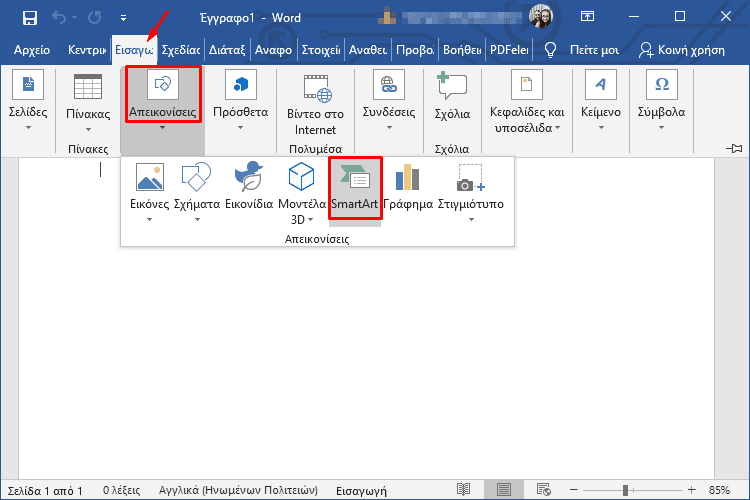Screen dimensions: 750x500
Task: Switch to Web Layout view
Action: (x=543, y=489)
